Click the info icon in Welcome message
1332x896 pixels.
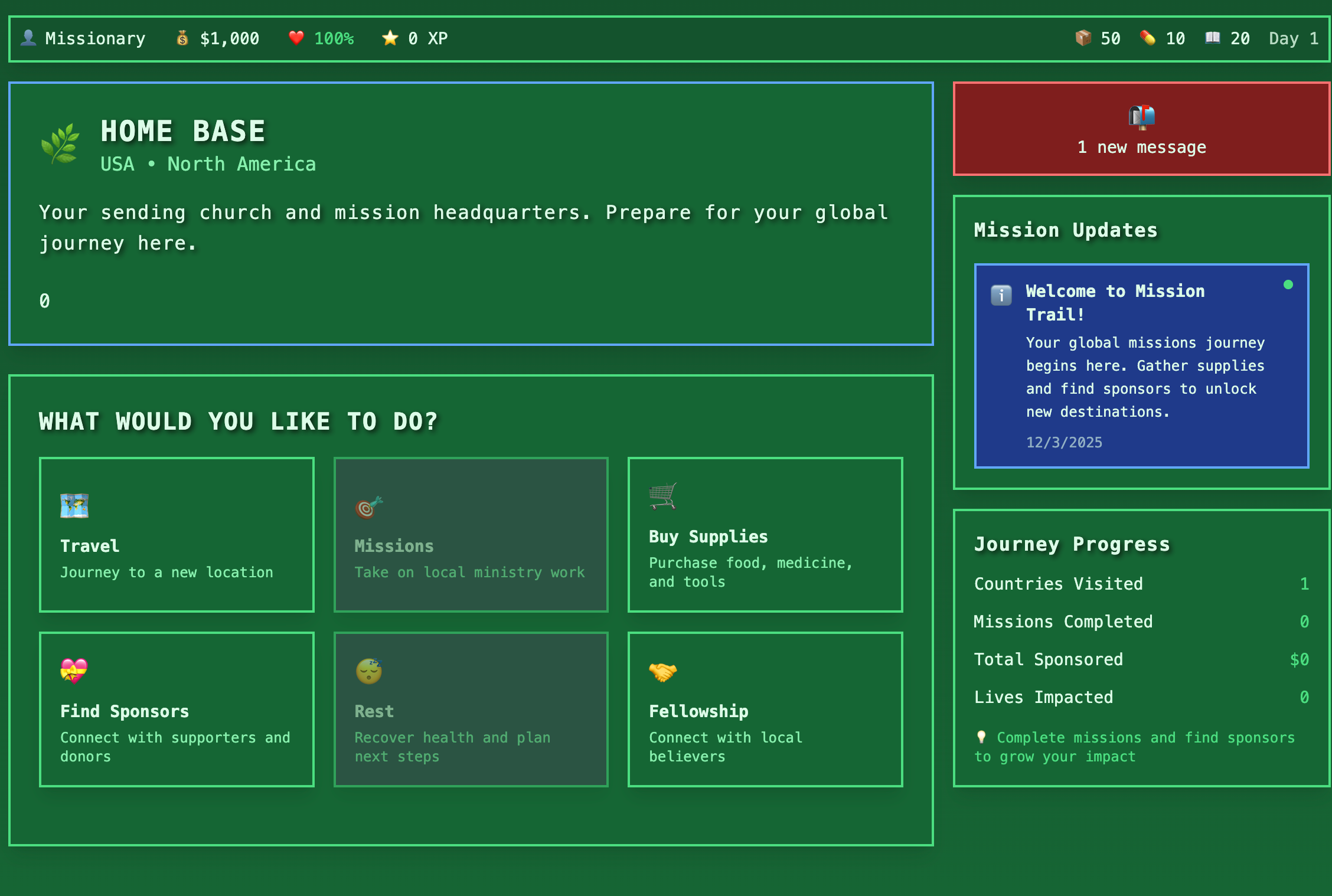1001,295
